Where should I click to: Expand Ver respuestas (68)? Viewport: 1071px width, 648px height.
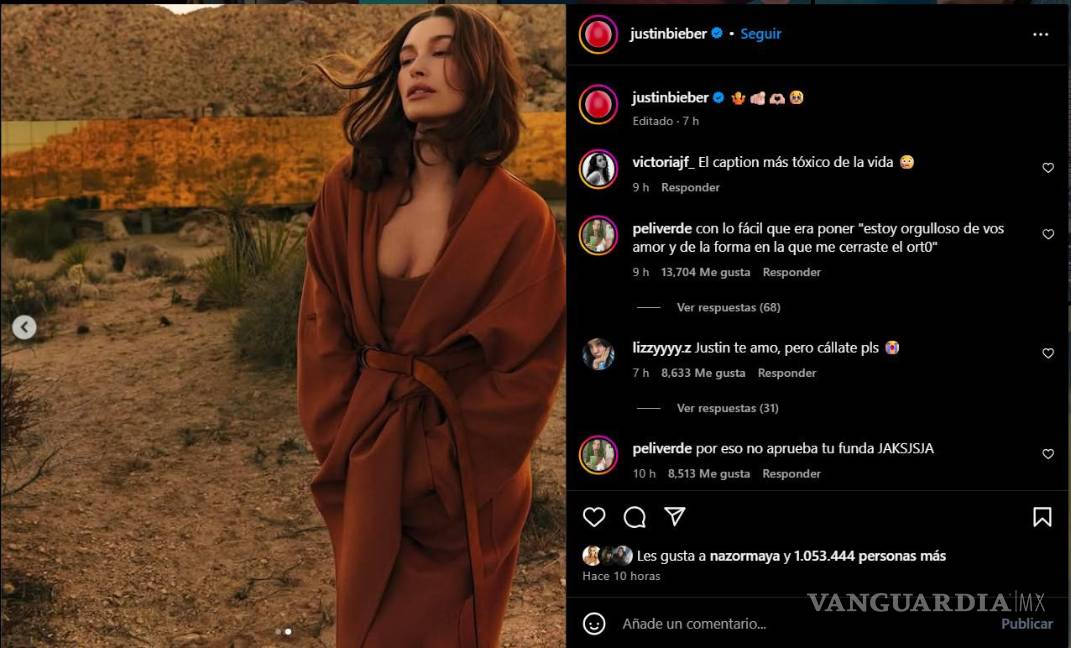pyautogui.click(x=728, y=307)
